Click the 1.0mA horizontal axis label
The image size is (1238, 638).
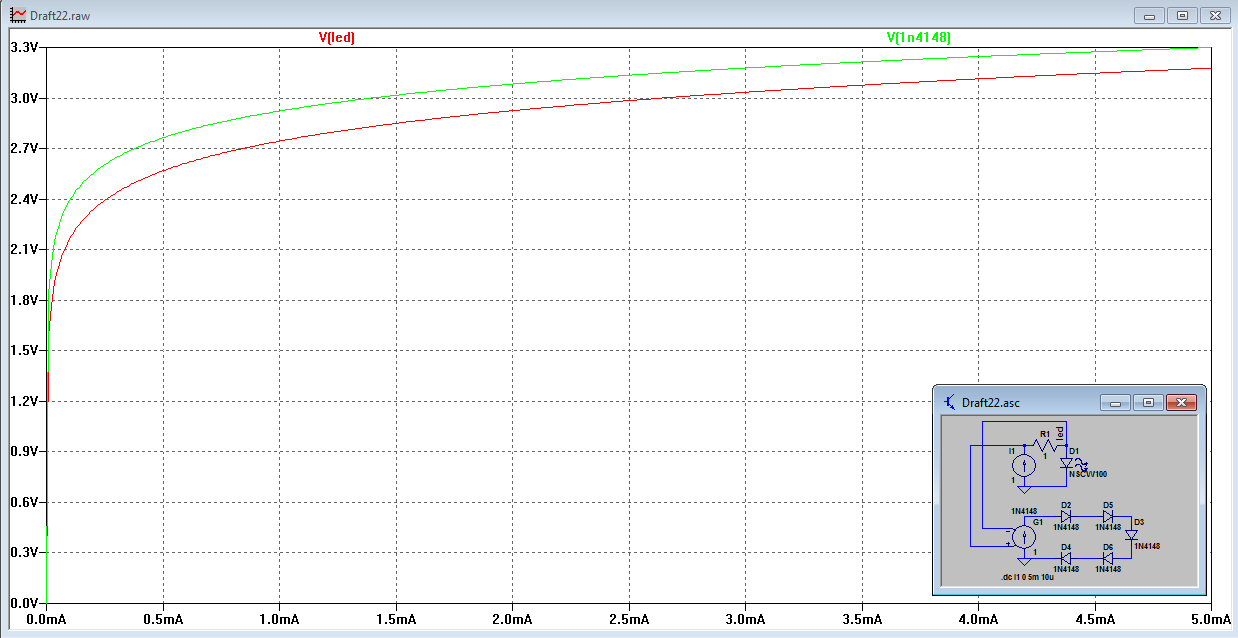(x=279, y=620)
